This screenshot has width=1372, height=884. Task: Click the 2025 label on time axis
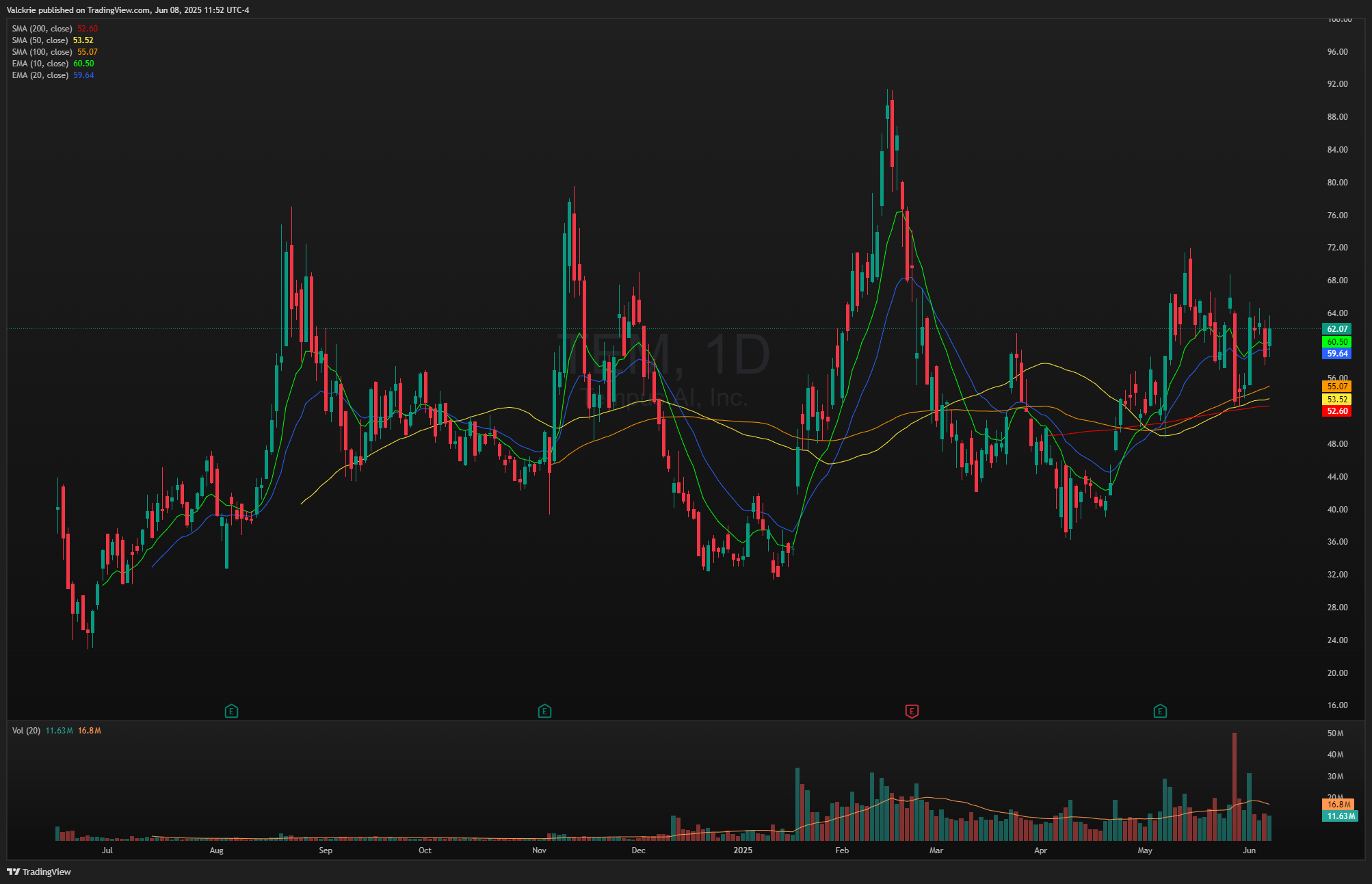tap(743, 850)
